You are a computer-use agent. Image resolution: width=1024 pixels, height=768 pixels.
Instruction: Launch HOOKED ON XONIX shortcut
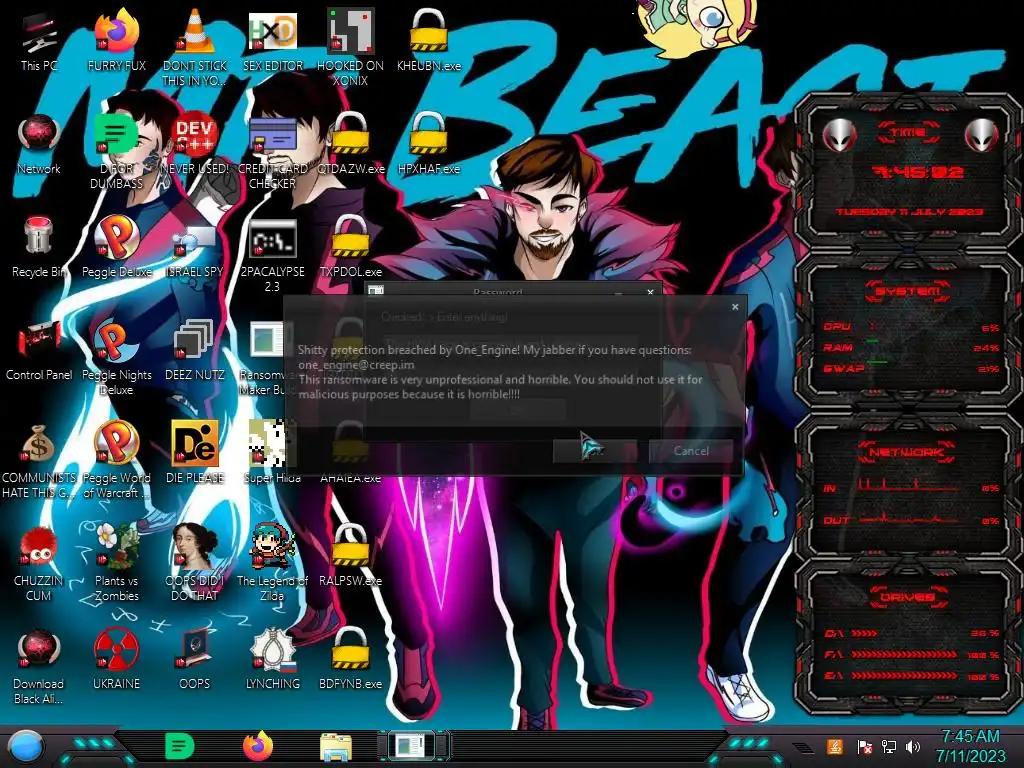pyautogui.click(x=351, y=47)
